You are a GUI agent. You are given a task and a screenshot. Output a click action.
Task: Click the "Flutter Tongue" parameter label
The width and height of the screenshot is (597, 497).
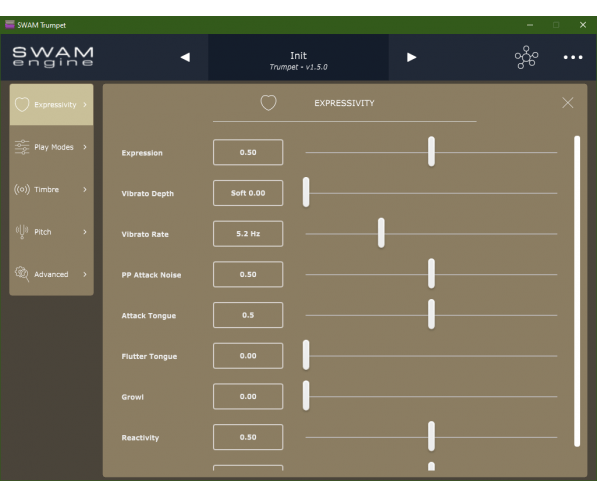click(149, 356)
